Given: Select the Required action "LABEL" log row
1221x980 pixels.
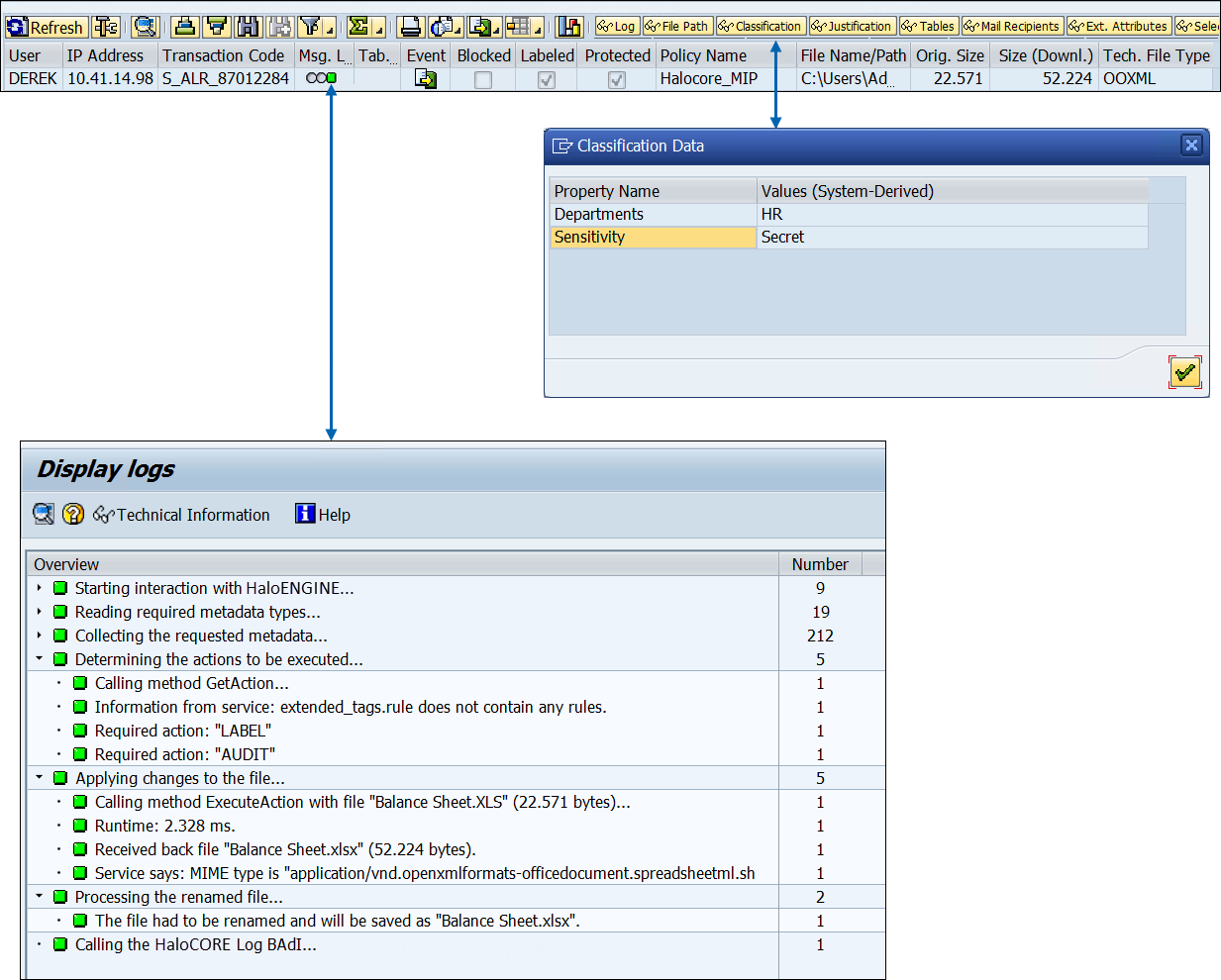Looking at the screenshot, I should tap(456, 731).
